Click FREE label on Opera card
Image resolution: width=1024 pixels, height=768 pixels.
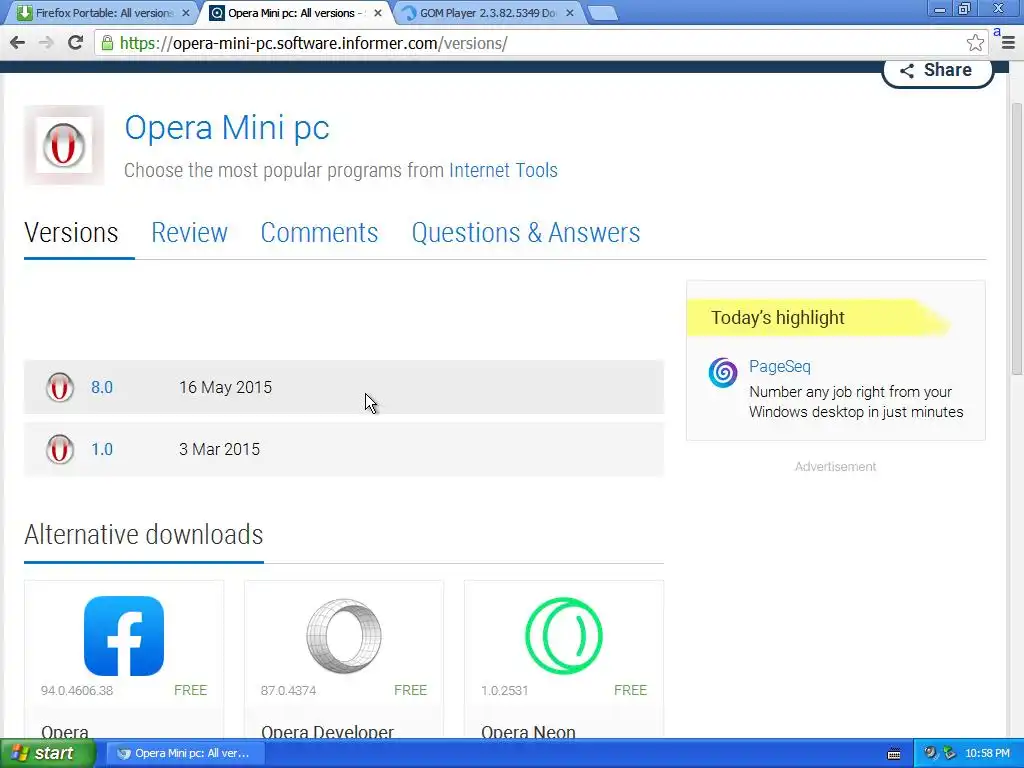pyautogui.click(x=191, y=690)
